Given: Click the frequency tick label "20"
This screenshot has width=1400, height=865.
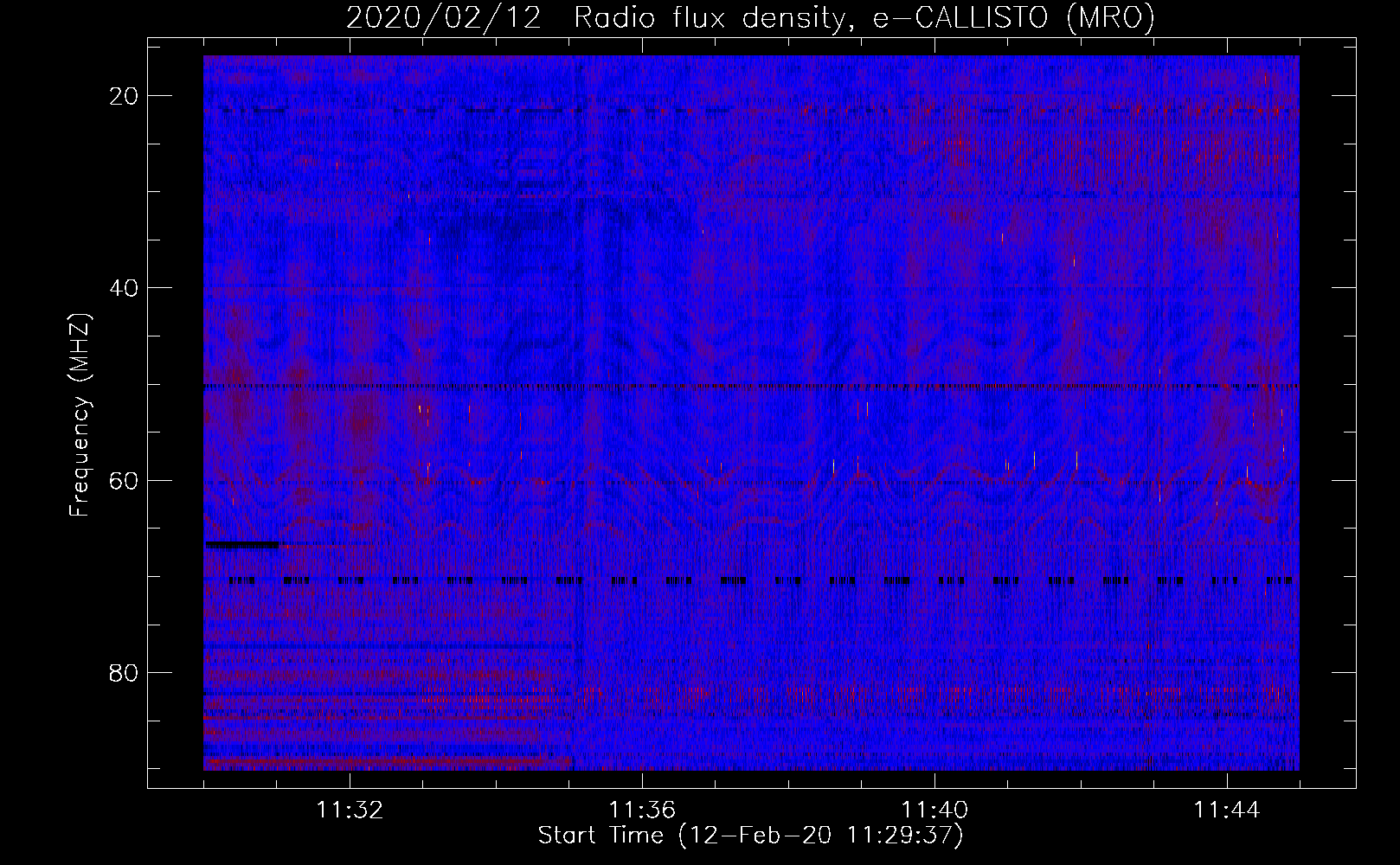Looking at the screenshot, I should pyautogui.click(x=125, y=95).
